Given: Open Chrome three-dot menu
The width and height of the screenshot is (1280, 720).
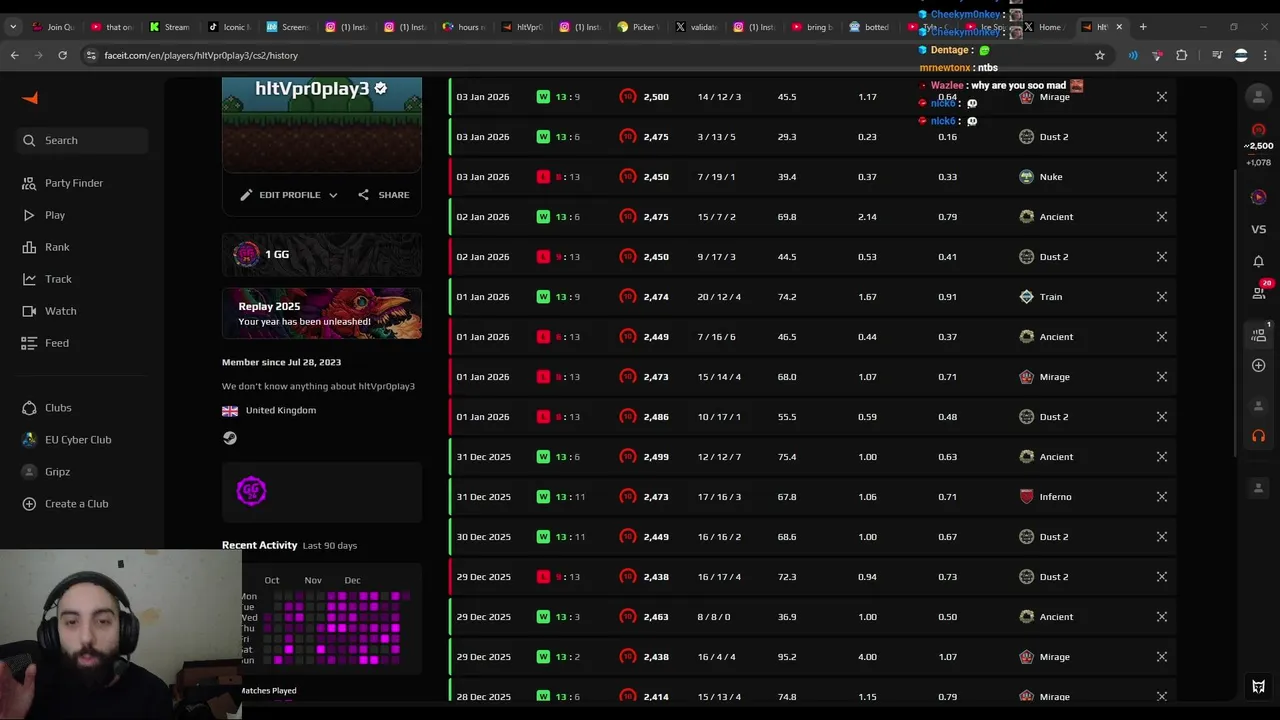Looking at the screenshot, I should click(1266, 55).
